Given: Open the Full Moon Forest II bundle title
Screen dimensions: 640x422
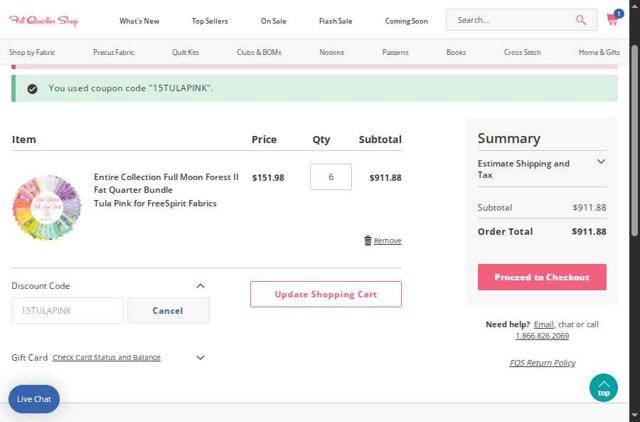Looking at the screenshot, I should click(166, 183).
